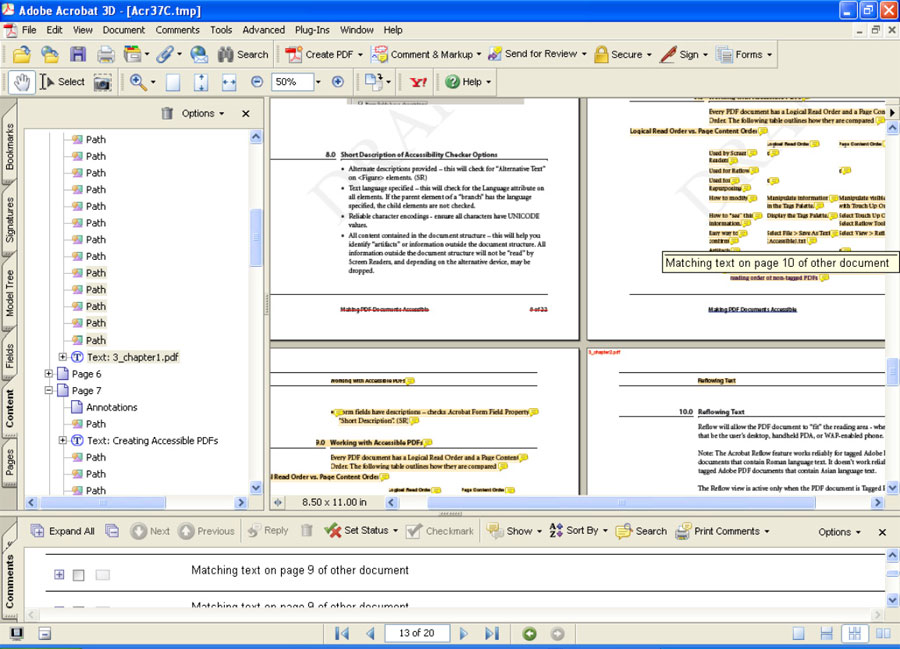Choose the Snapshot camera tool

tap(102, 83)
